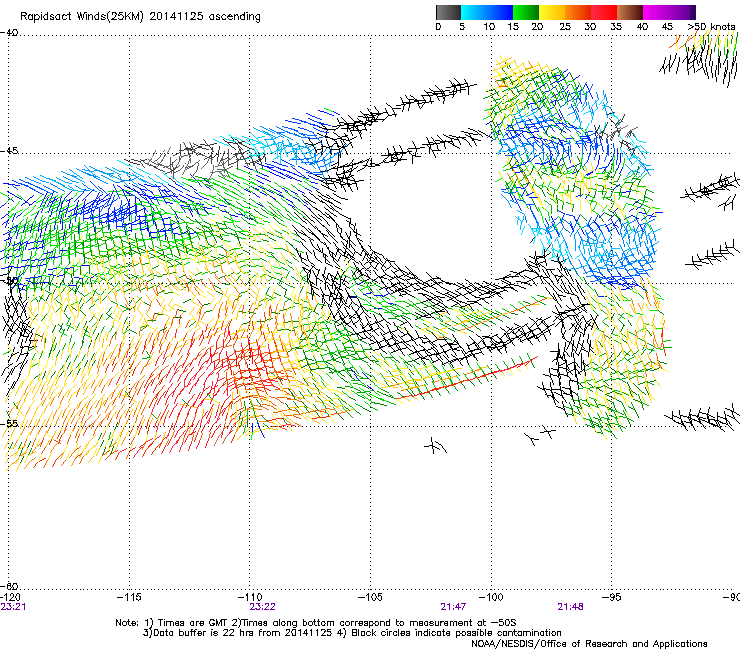Select the green 15-20 knots legend color

pos(526,12)
